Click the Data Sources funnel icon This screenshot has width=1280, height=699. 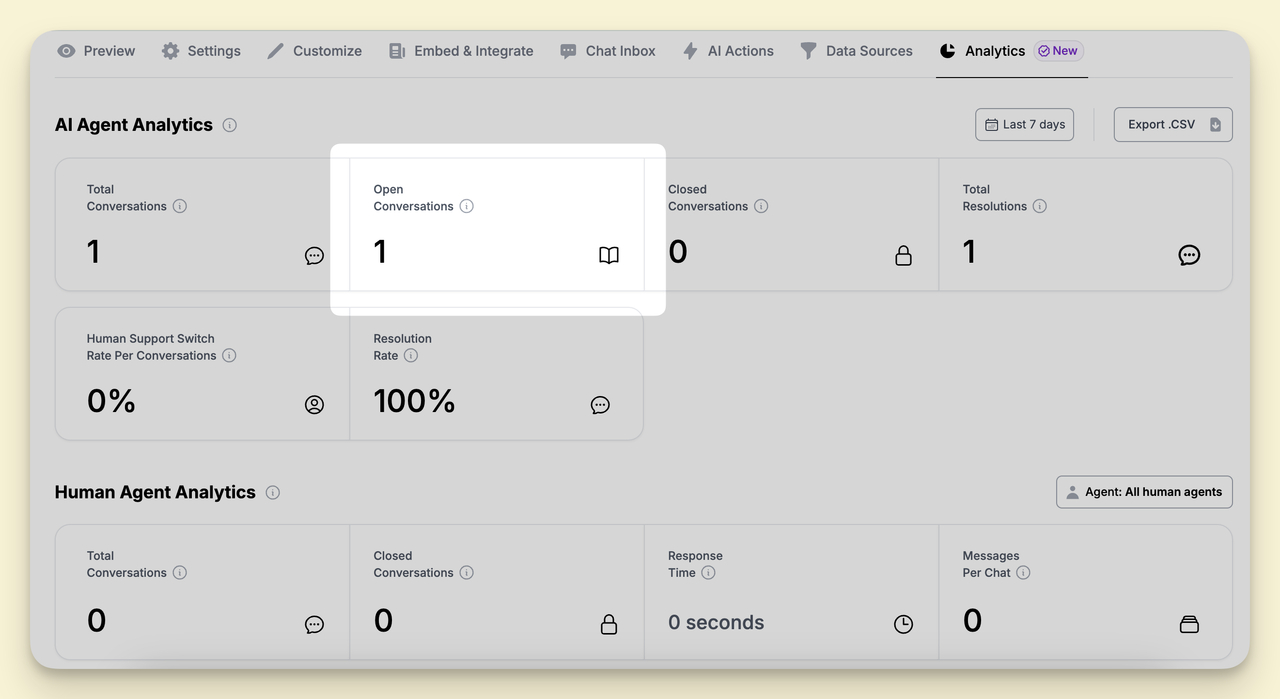(x=808, y=51)
